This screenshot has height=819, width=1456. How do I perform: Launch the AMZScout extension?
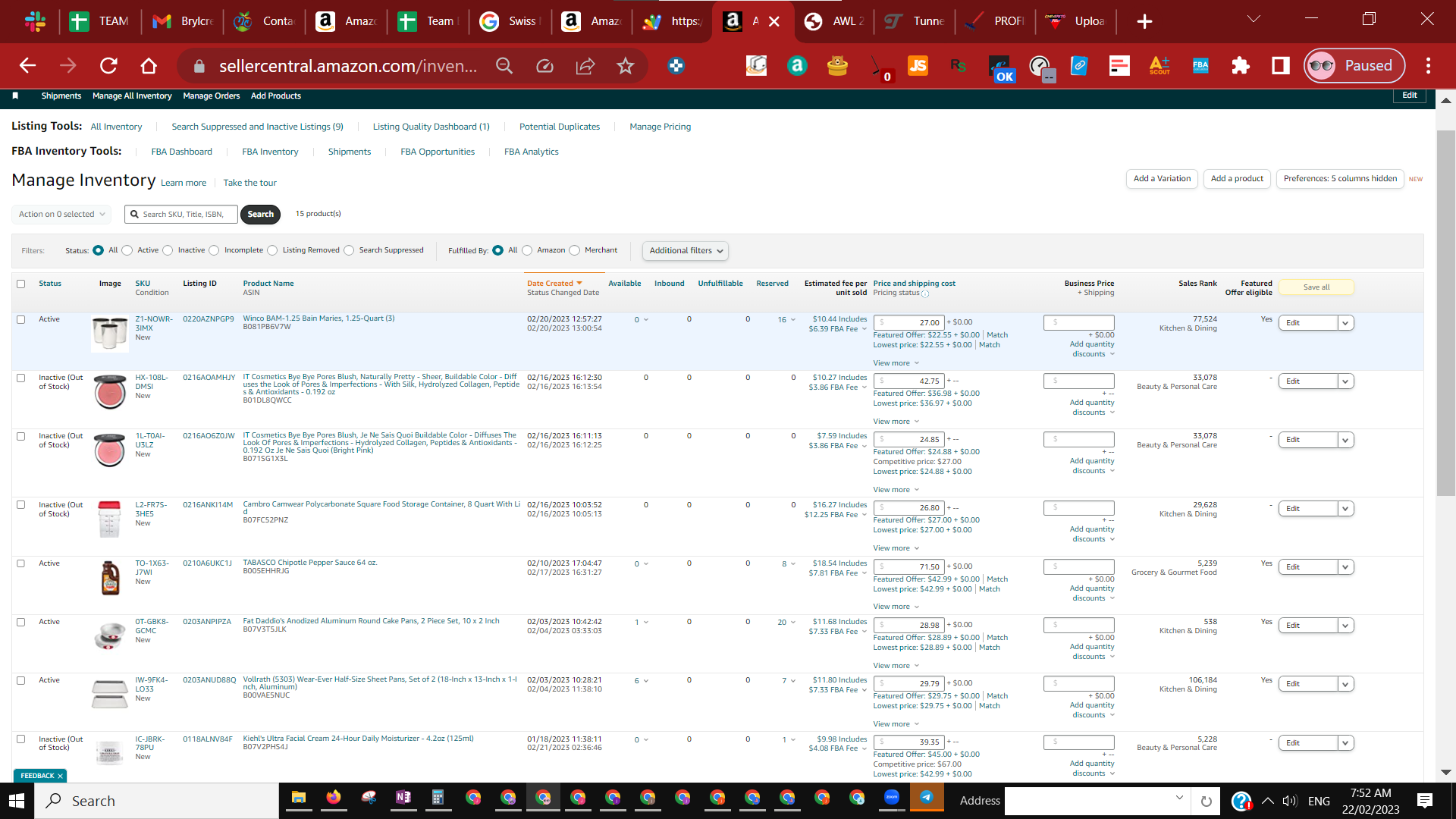coord(1159,66)
